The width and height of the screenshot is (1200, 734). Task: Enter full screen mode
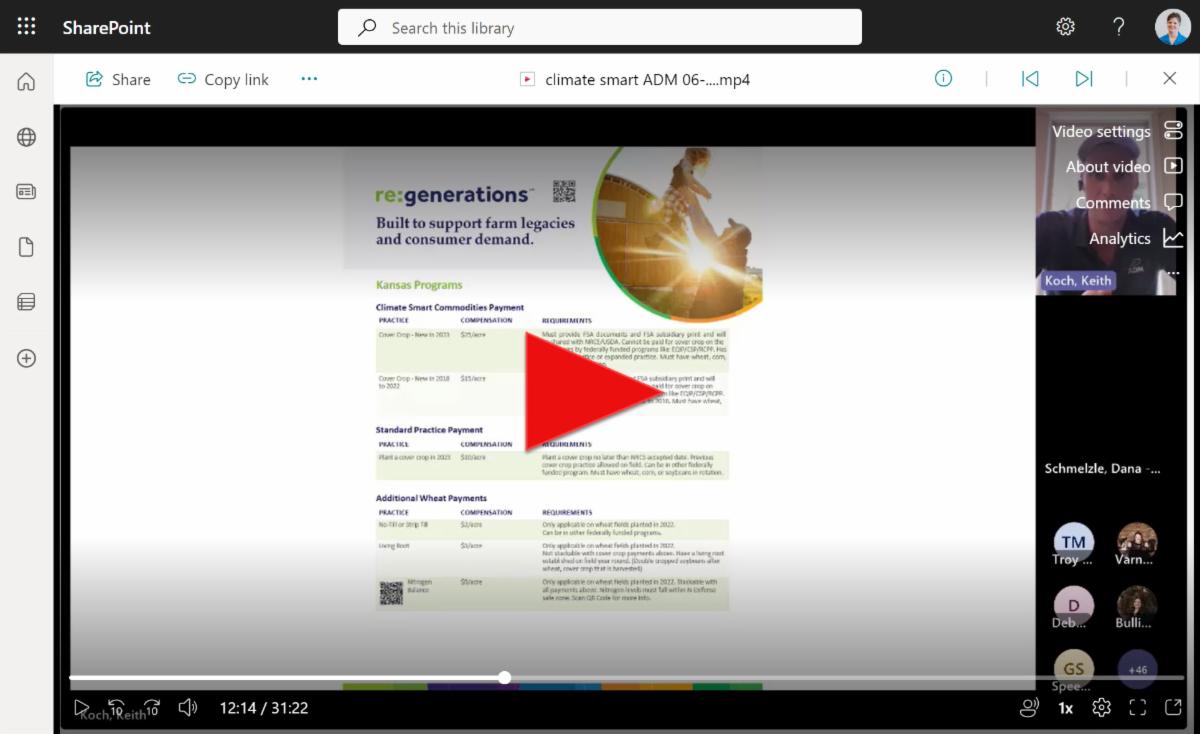tap(1137, 708)
